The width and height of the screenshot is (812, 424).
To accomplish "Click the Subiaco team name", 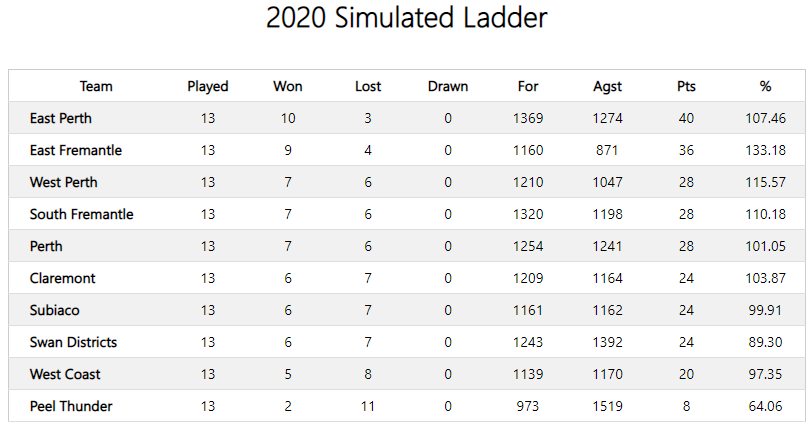I will point(54,310).
